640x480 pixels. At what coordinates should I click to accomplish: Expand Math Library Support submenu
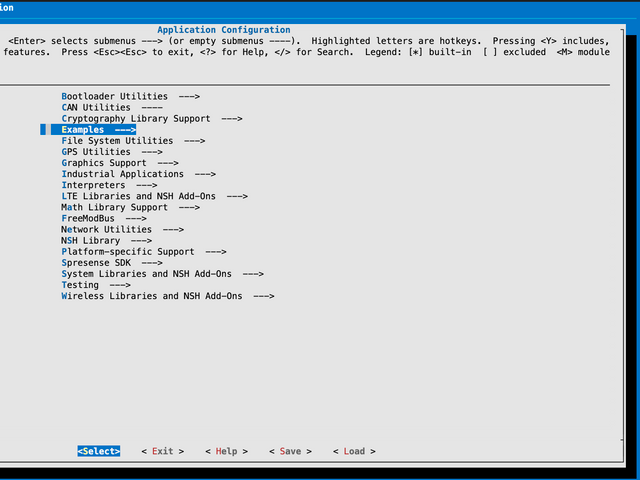pyautogui.click(x=131, y=207)
